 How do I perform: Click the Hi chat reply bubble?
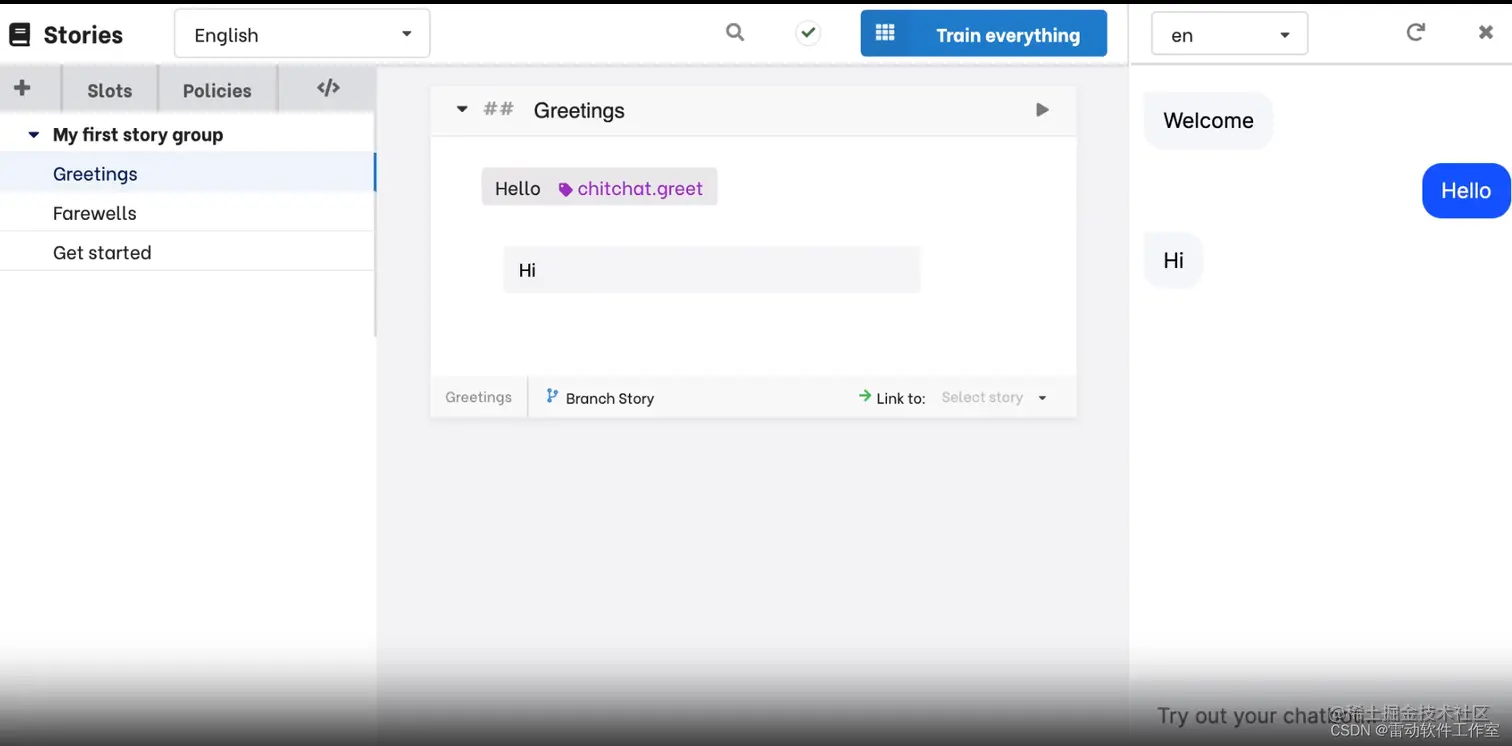click(x=1173, y=261)
